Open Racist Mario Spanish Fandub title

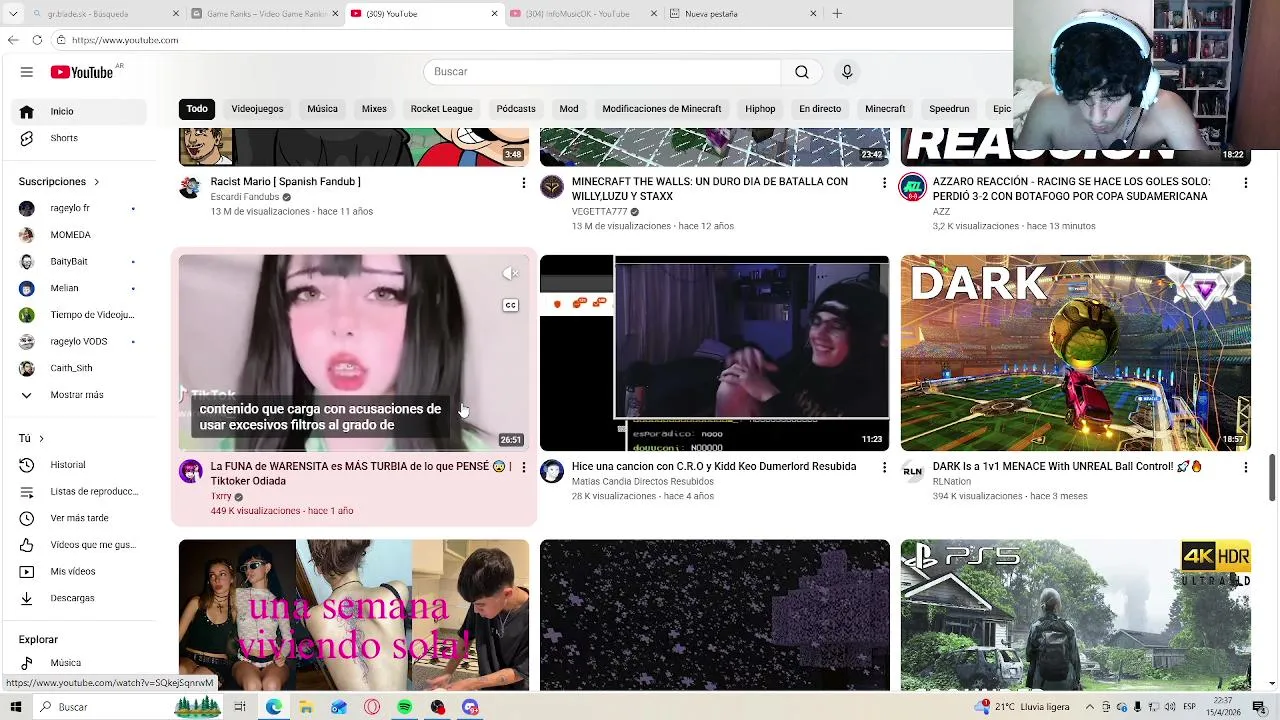click(x=285, y=182)
